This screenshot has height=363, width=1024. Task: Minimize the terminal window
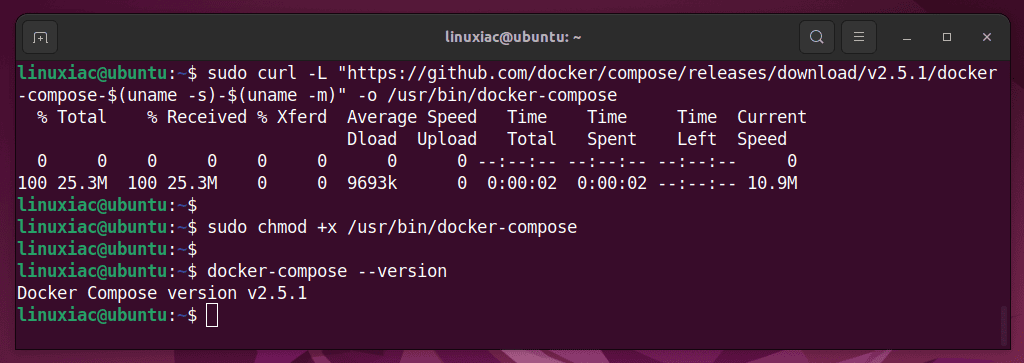[906, 38]
